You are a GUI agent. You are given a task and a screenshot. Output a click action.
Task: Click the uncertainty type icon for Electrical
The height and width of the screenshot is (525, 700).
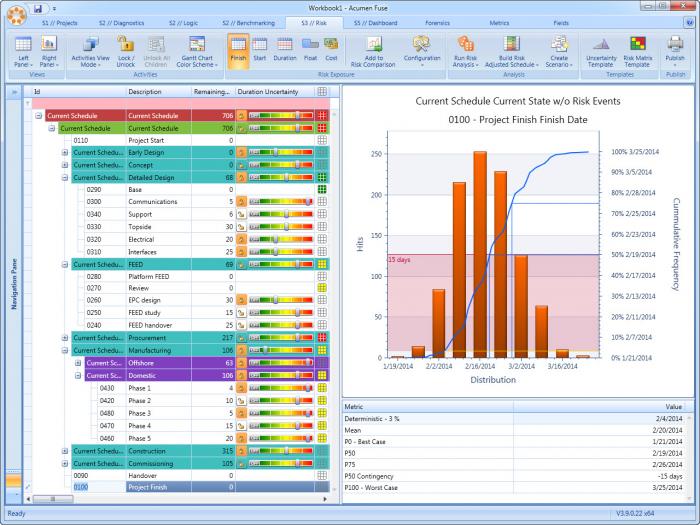pyautogui.click(x=242, y=239)
